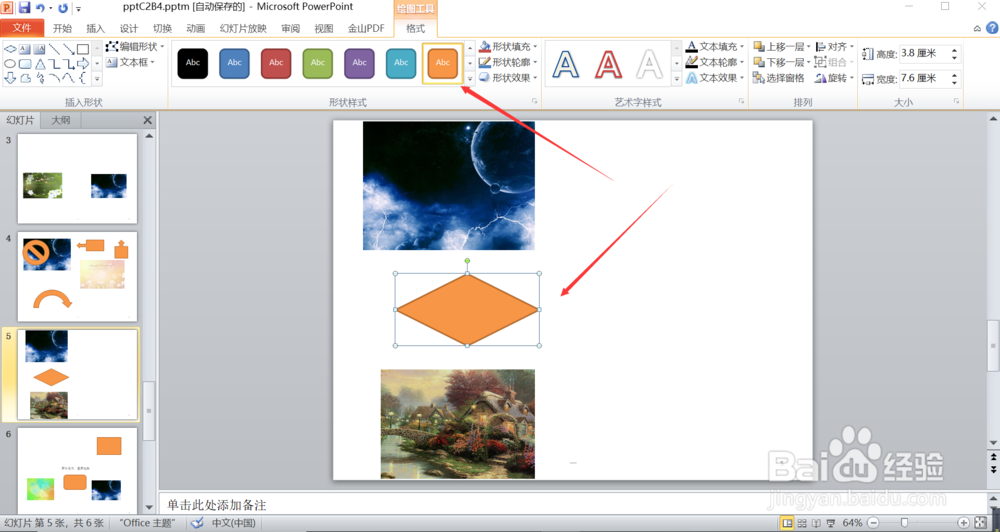Open the 编辑形状 dropdown
Viewport: 1000px width, 532px height.
(x=135, y=47)
